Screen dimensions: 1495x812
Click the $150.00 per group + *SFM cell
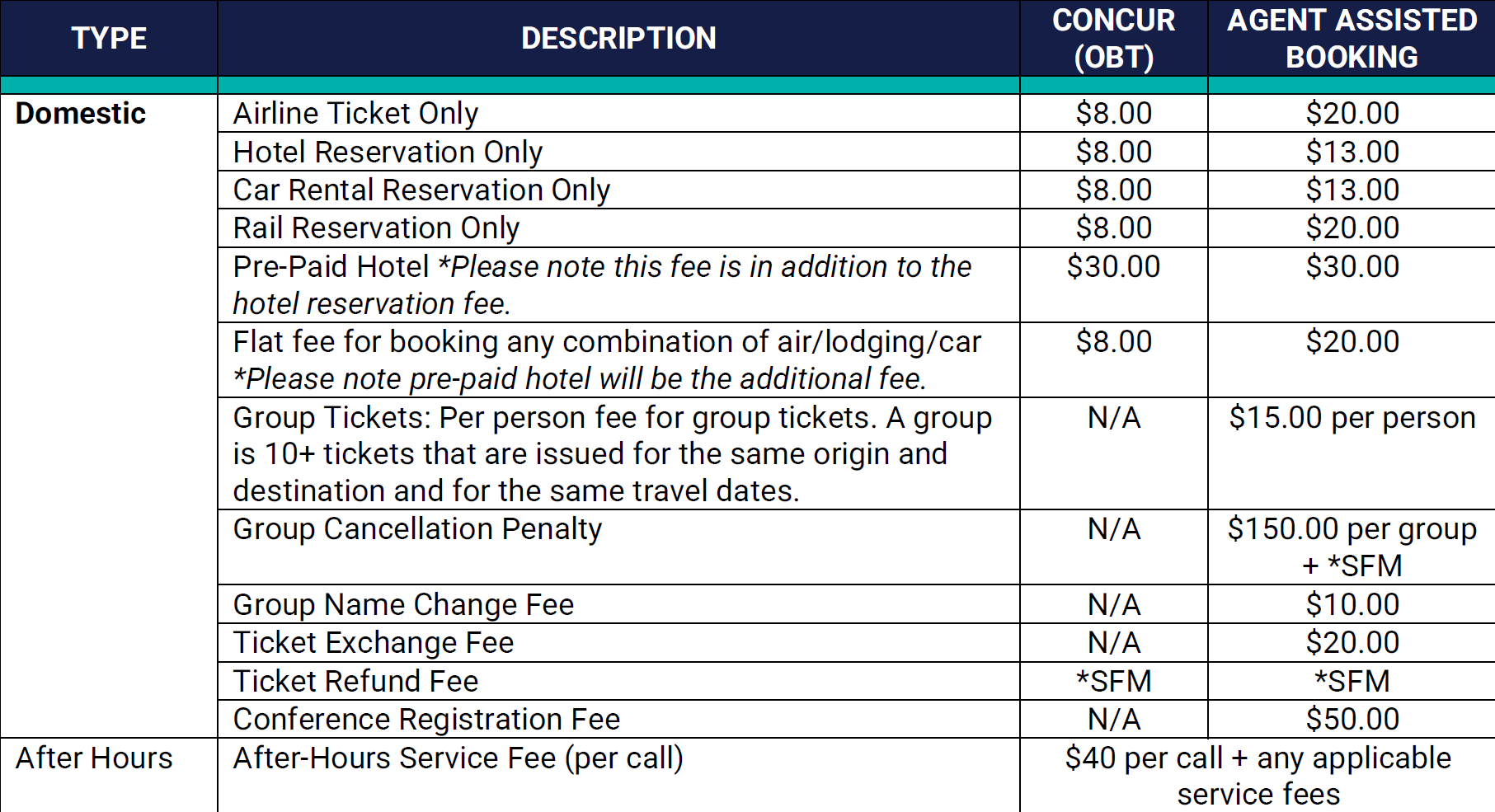tap(1352, 547)
